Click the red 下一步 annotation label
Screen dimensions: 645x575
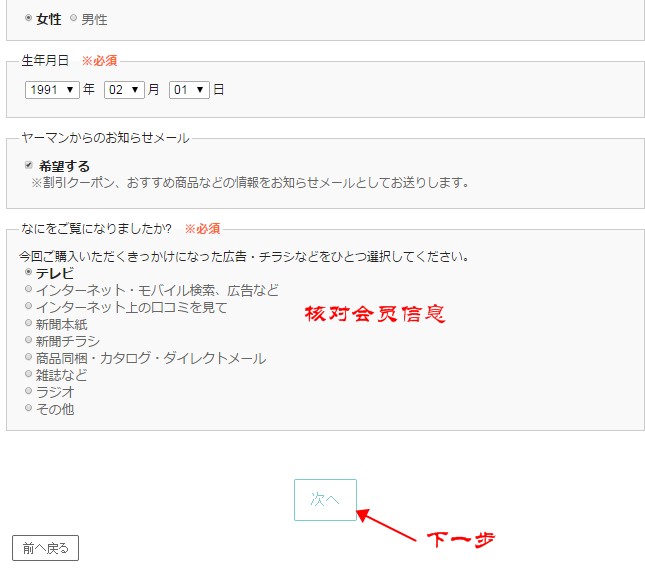tap(461, 539)
